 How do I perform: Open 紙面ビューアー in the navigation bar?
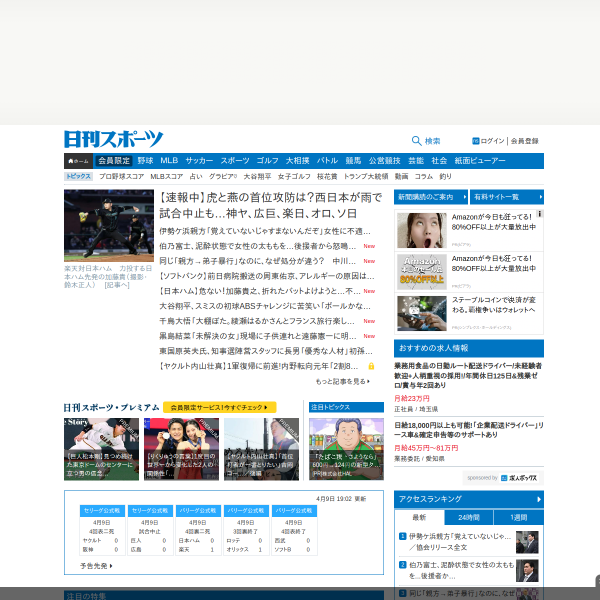[x=480, y=161]
